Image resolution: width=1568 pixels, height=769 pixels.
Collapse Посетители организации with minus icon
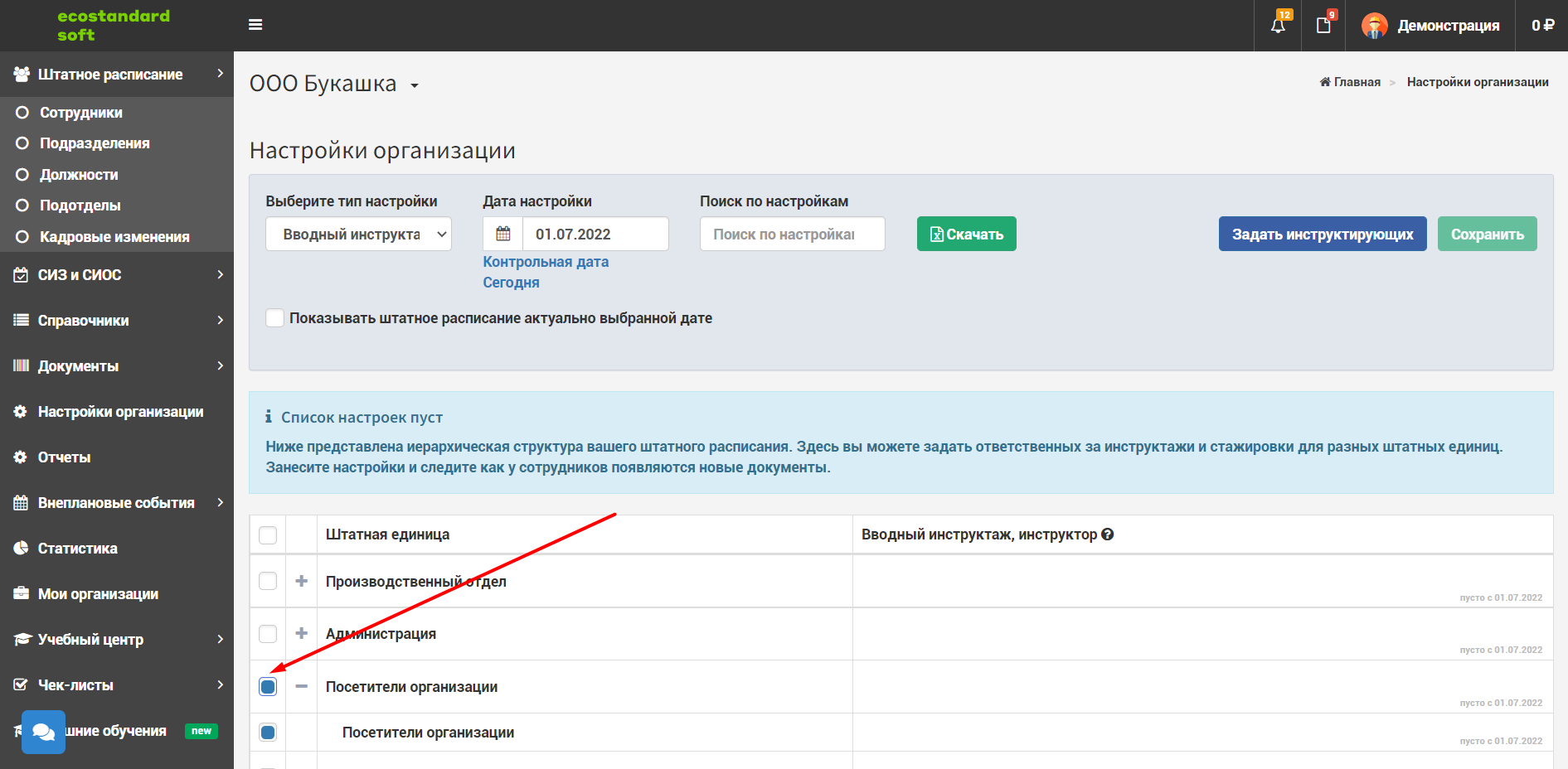coord(302,686)
